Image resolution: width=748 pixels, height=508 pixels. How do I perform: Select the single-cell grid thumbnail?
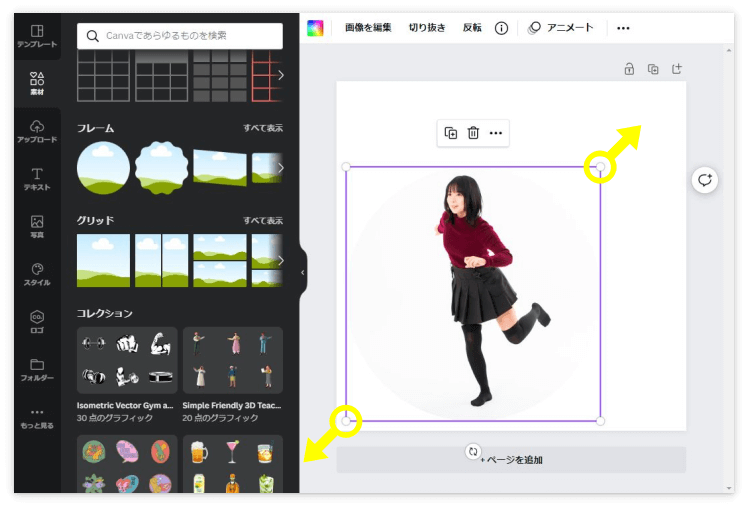(x=103, y=260)
